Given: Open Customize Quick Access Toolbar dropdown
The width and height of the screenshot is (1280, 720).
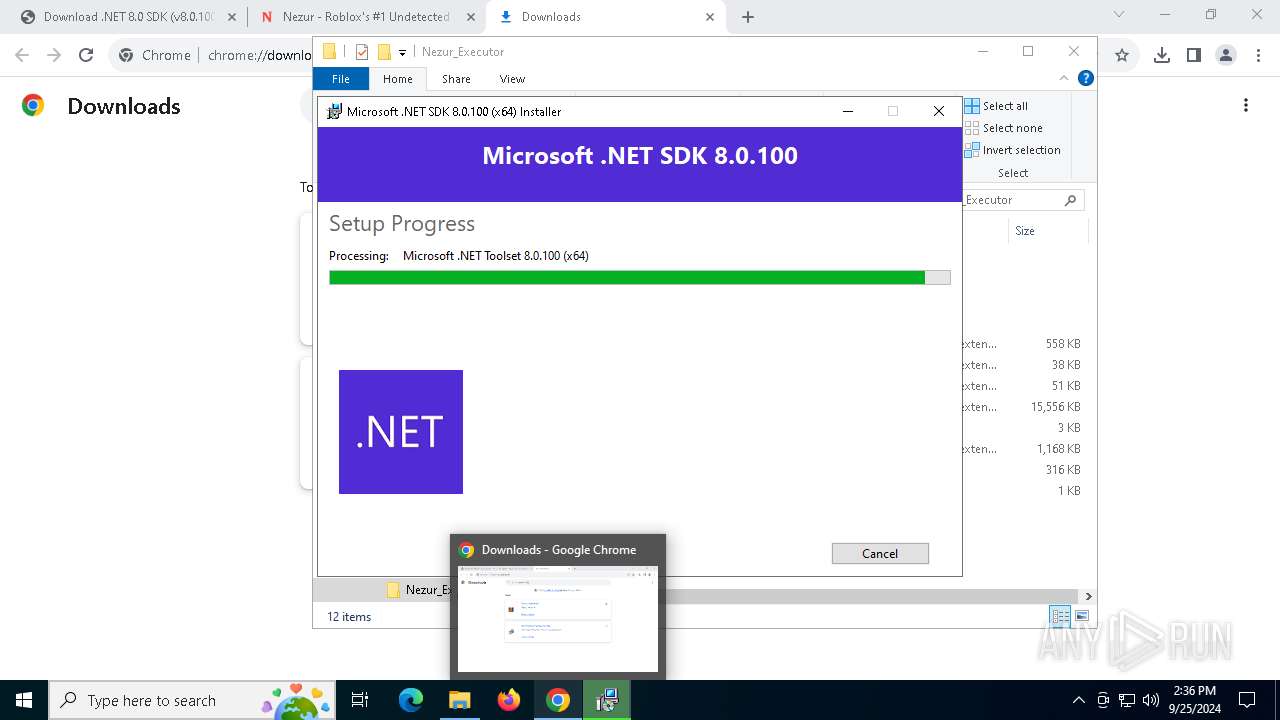Looking at the screenshot, I should (x=402, y=52).
